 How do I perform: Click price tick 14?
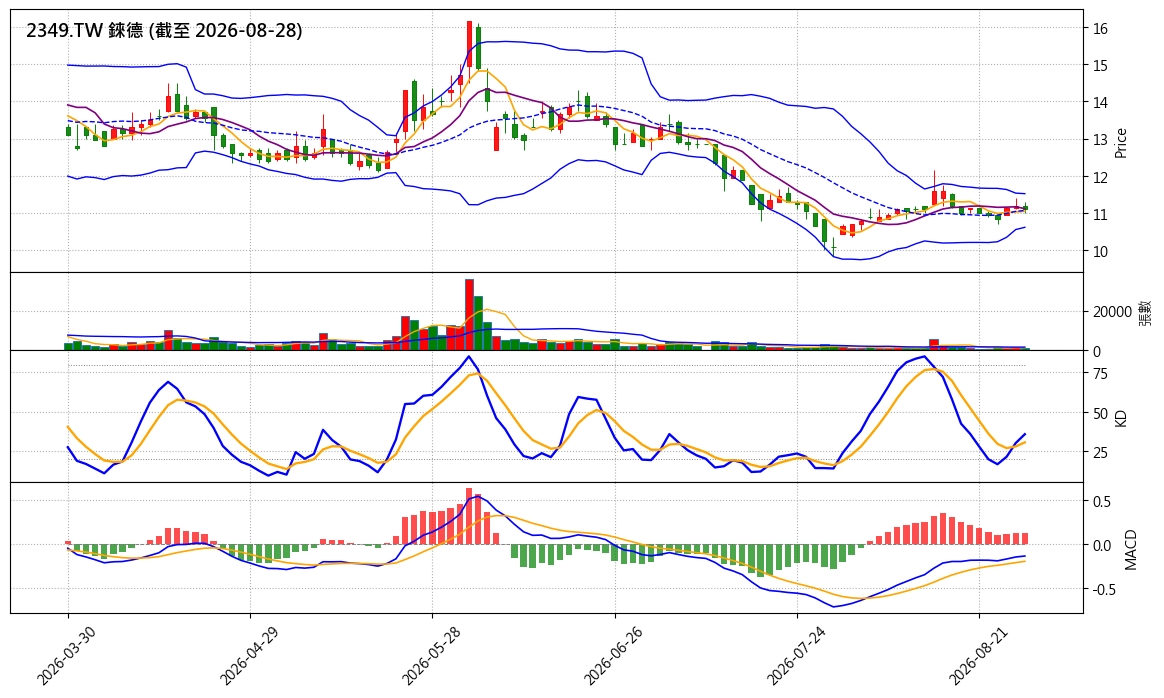coord(1100,103)
